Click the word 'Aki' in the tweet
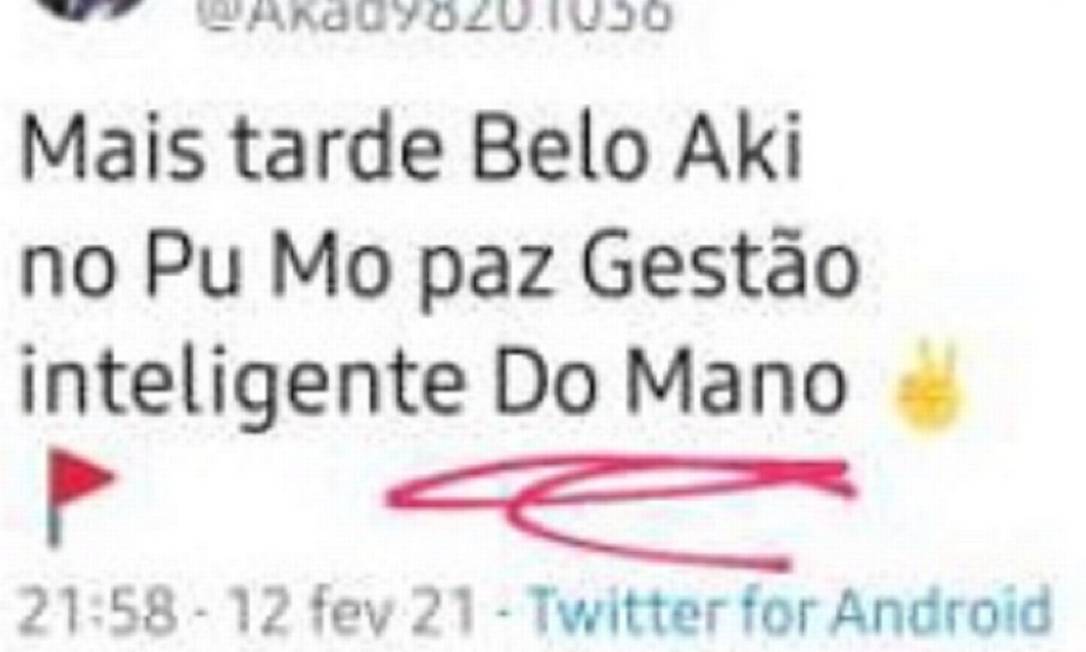This screenshot has height=652, width=1086. [738, 149]
